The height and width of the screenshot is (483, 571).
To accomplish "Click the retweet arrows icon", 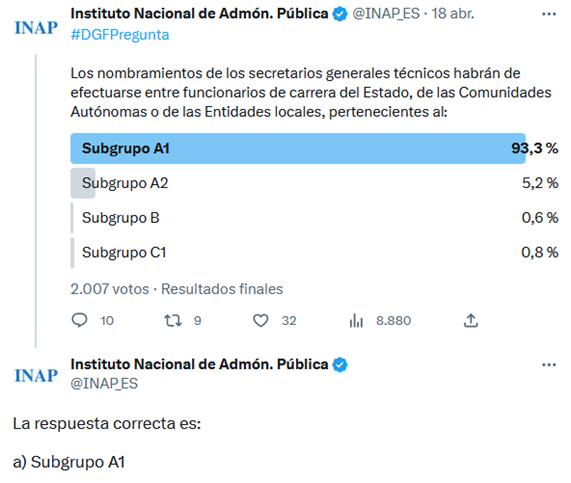I will (x=173, y=321).
